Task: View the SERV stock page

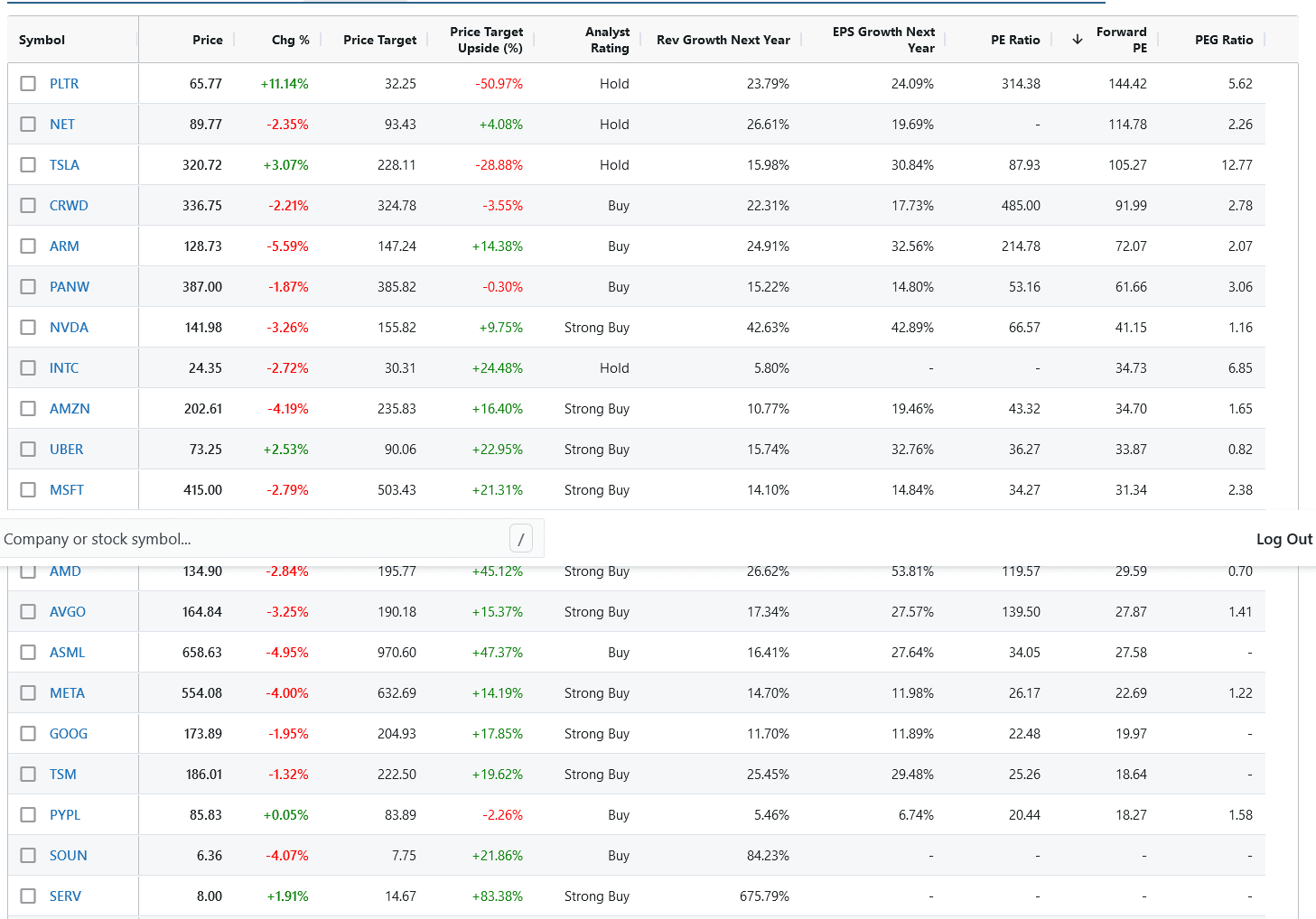Action: pos(65,896)
